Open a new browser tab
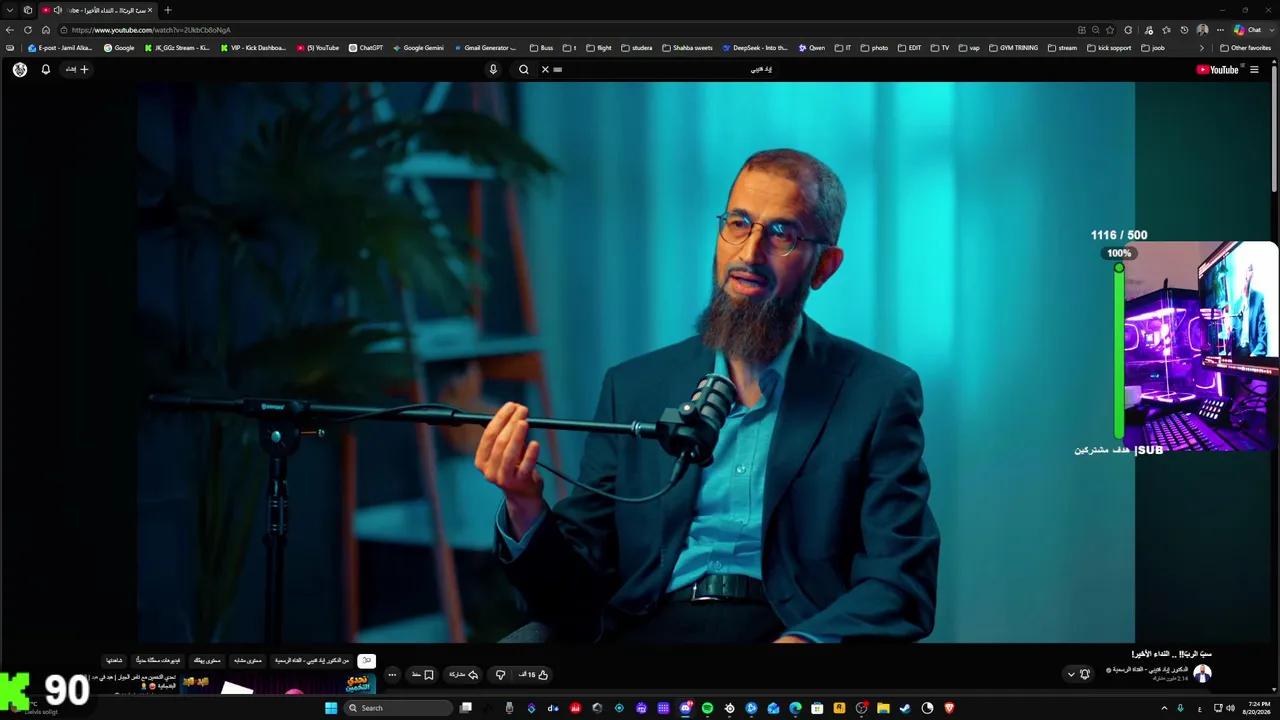Image resolution: width=1280 pixels, height=720 pixels. coord(167,10)
